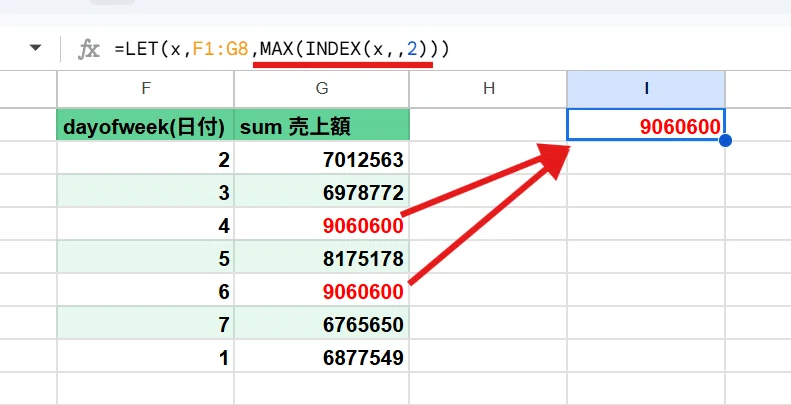The width and height of the screenshot is (791, 405).
Task: Select the cell with value 7012563
Action: click(322, 158)
